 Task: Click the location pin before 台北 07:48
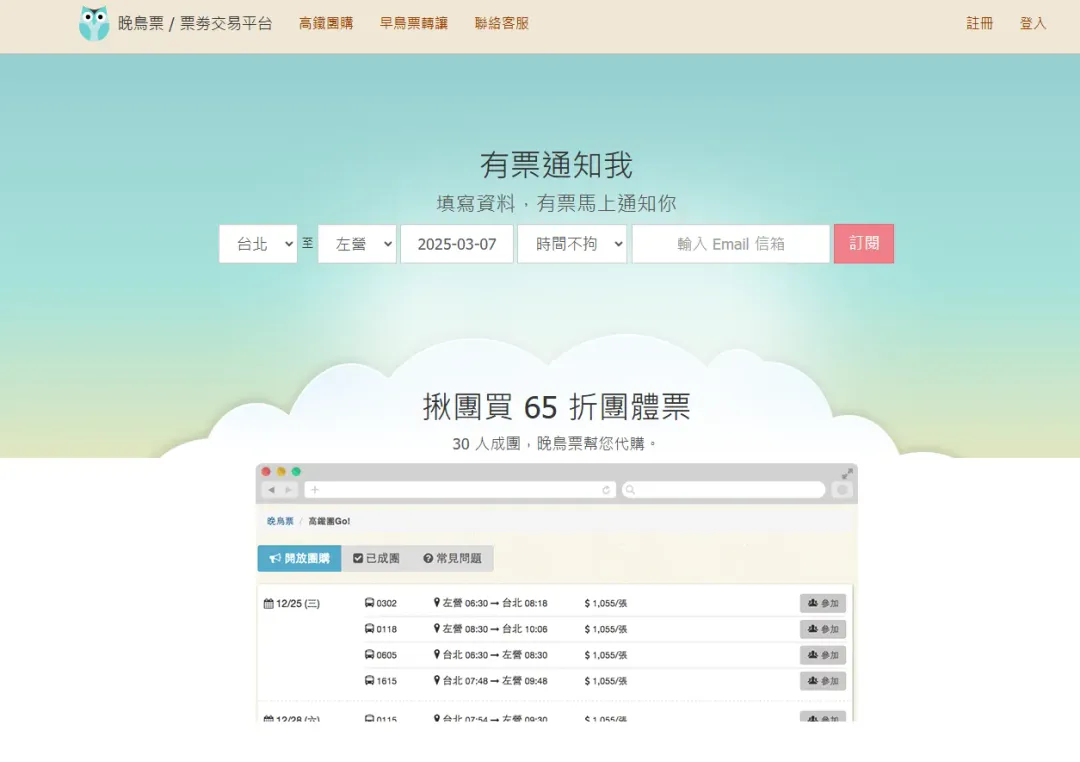(437, 680)
